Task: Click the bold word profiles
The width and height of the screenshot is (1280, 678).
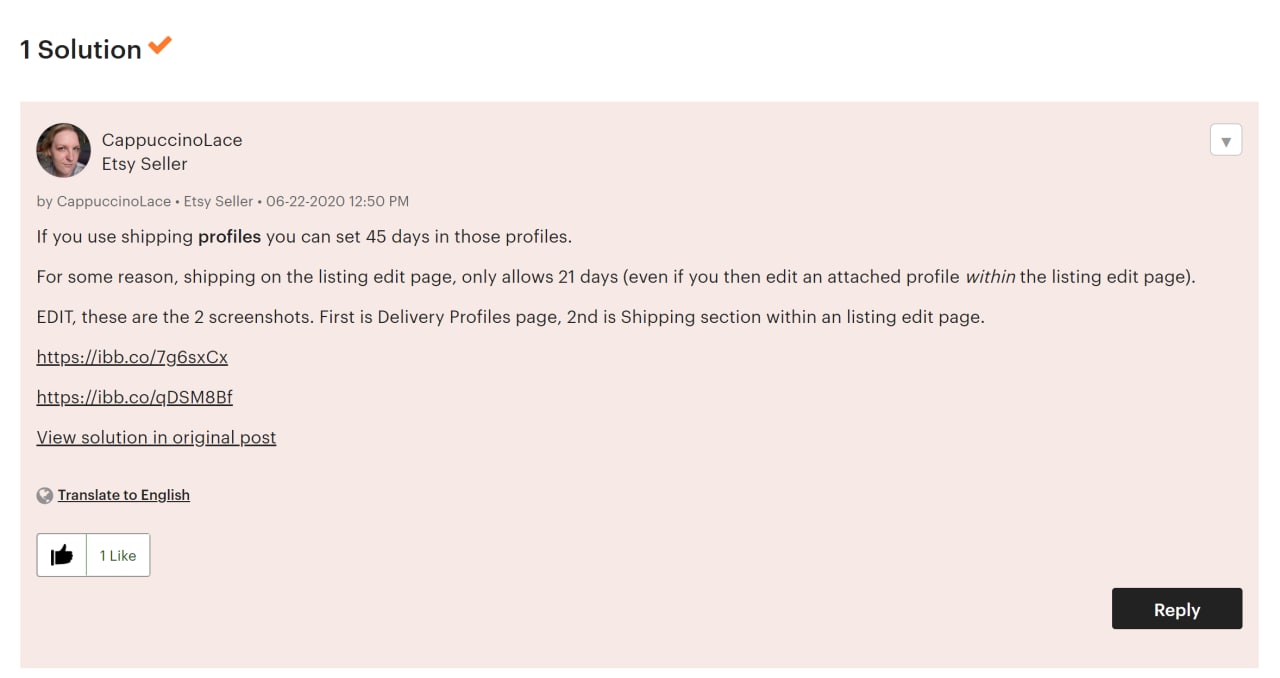Action: tap(229, 237)
